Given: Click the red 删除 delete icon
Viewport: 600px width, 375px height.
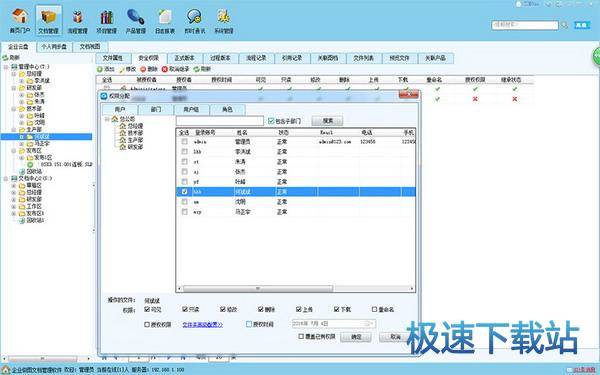Looking at the screenshot, I should point(143,69).
